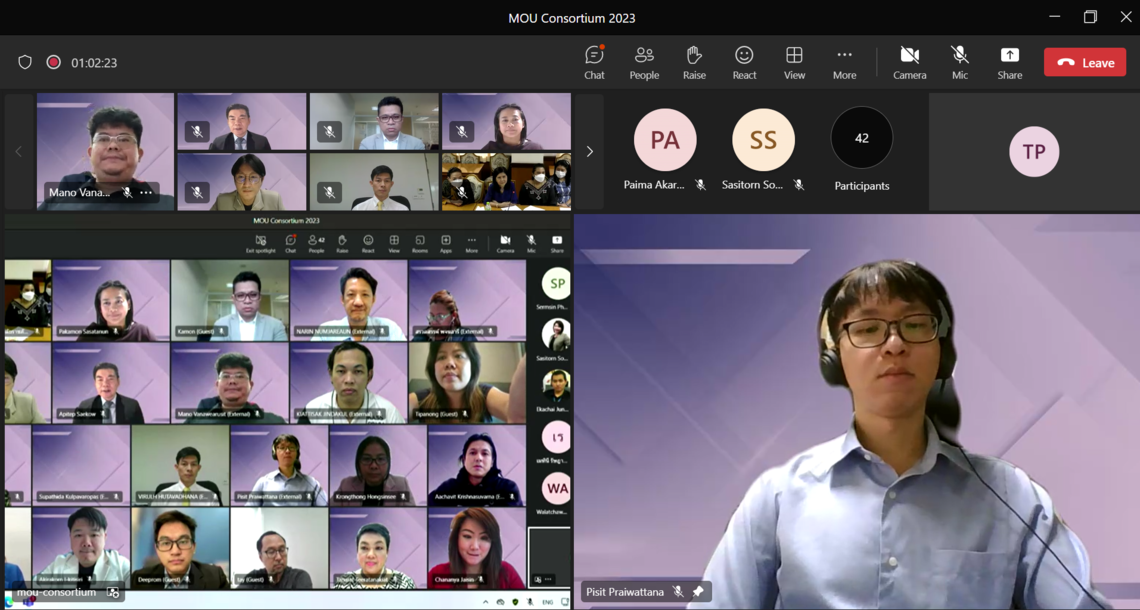
Task: Open the 42 Participants overflow list
Action: coord(861,139)
